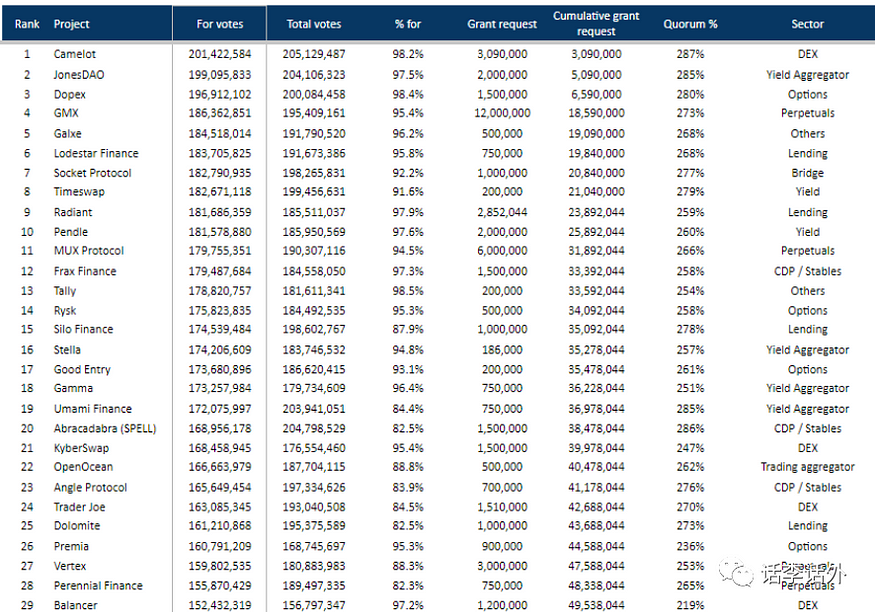Click Abracadabra's 286% quorum value
The height and width of the screenshot is (612, 875).
690,428
